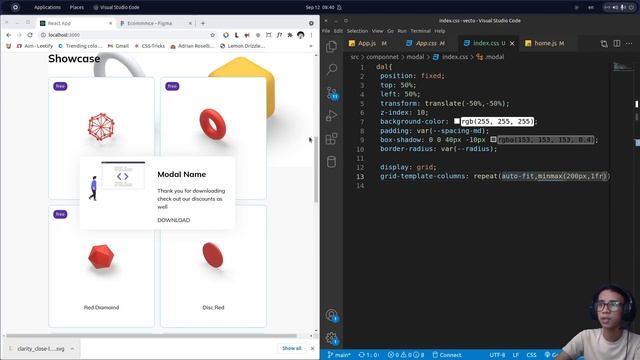This screenshot has height=360, width=640.
Task: Go back in the browser
Action: (x=9, y=35)
